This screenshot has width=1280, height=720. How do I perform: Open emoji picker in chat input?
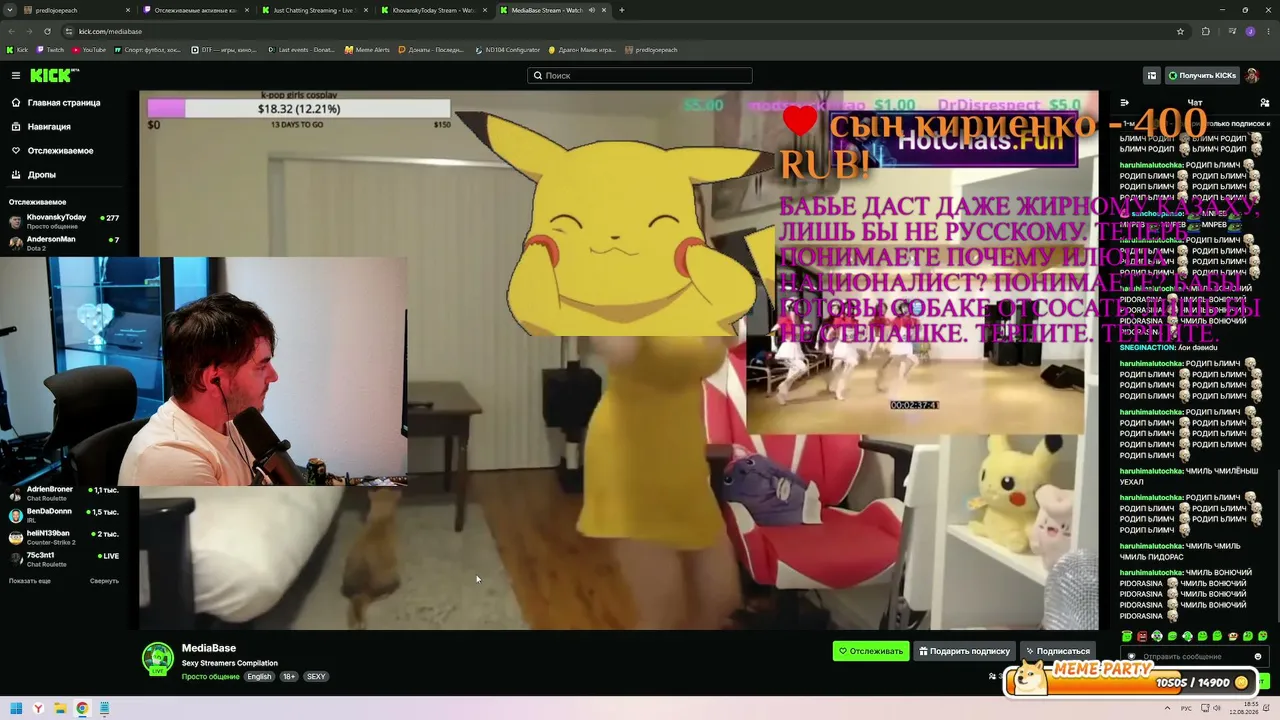coord(1258,656)
